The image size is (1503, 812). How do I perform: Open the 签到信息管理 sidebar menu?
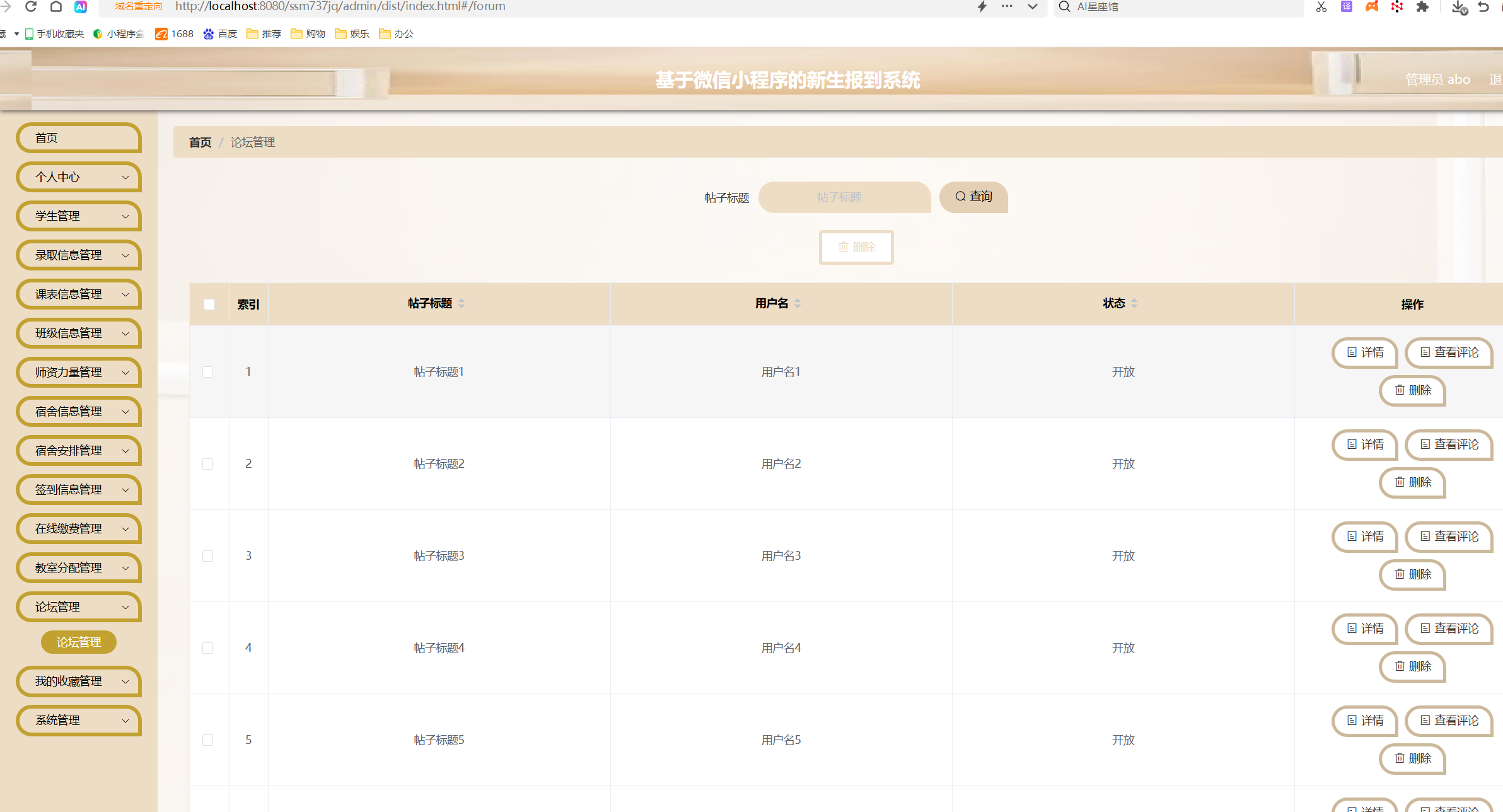79,490
